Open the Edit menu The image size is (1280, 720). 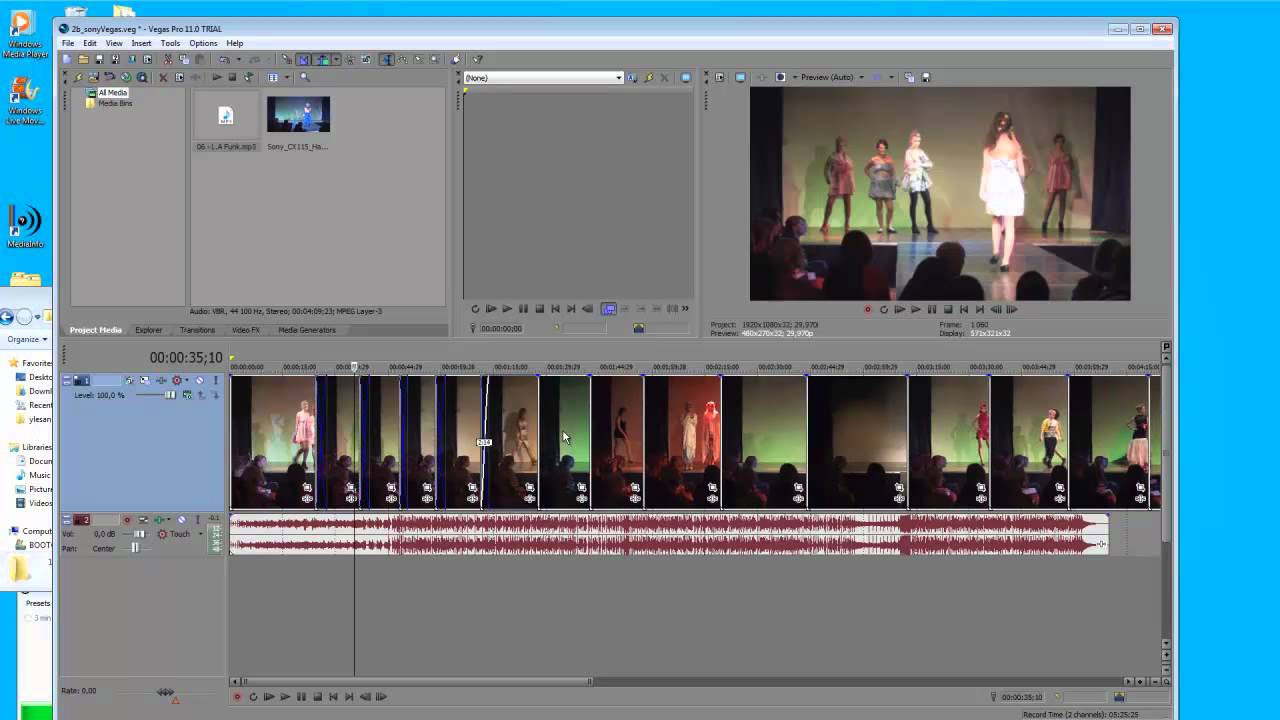pyautogui.click(x=90, y=43)
